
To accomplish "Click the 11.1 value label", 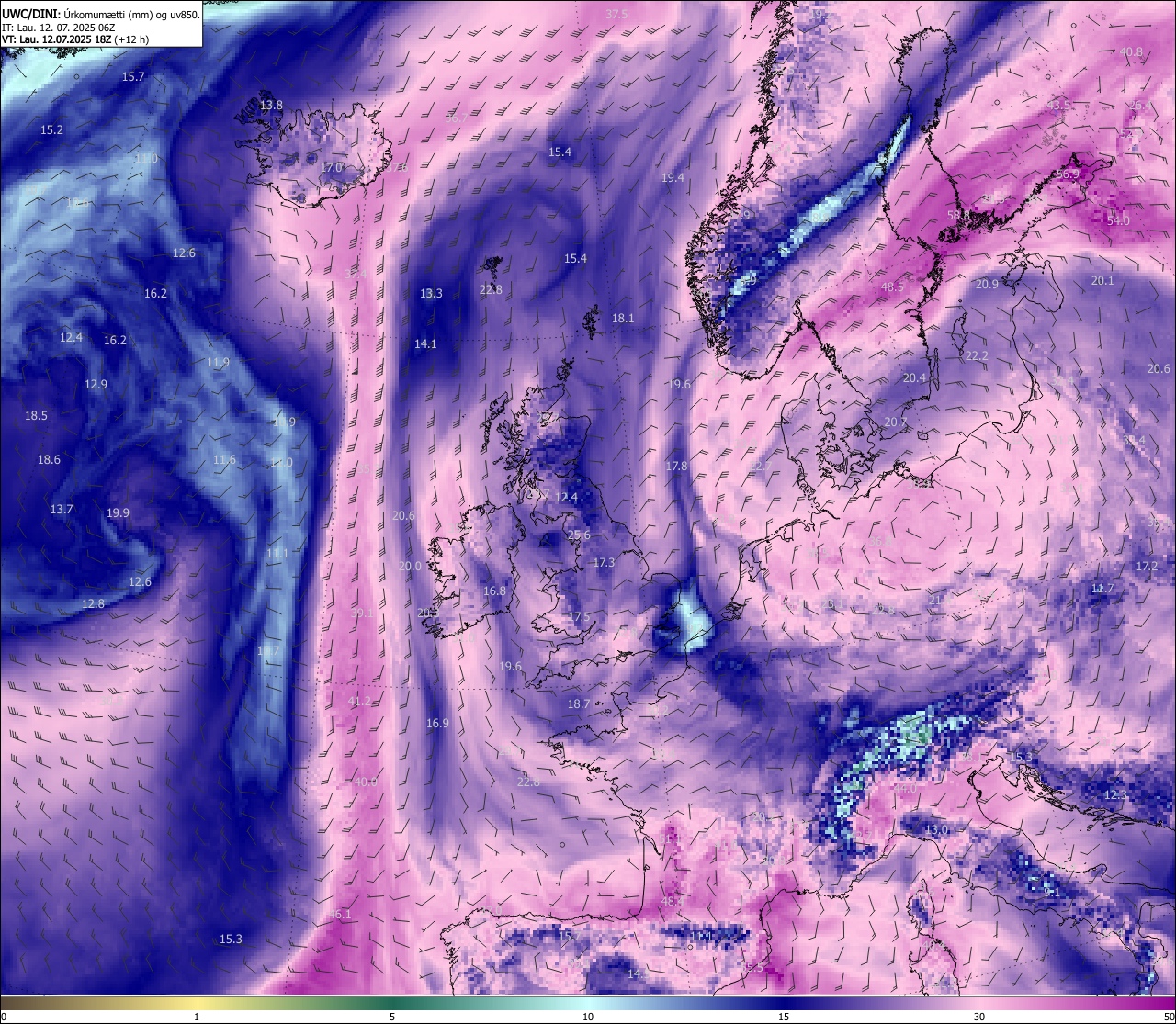I will click(x=277, y=554).
